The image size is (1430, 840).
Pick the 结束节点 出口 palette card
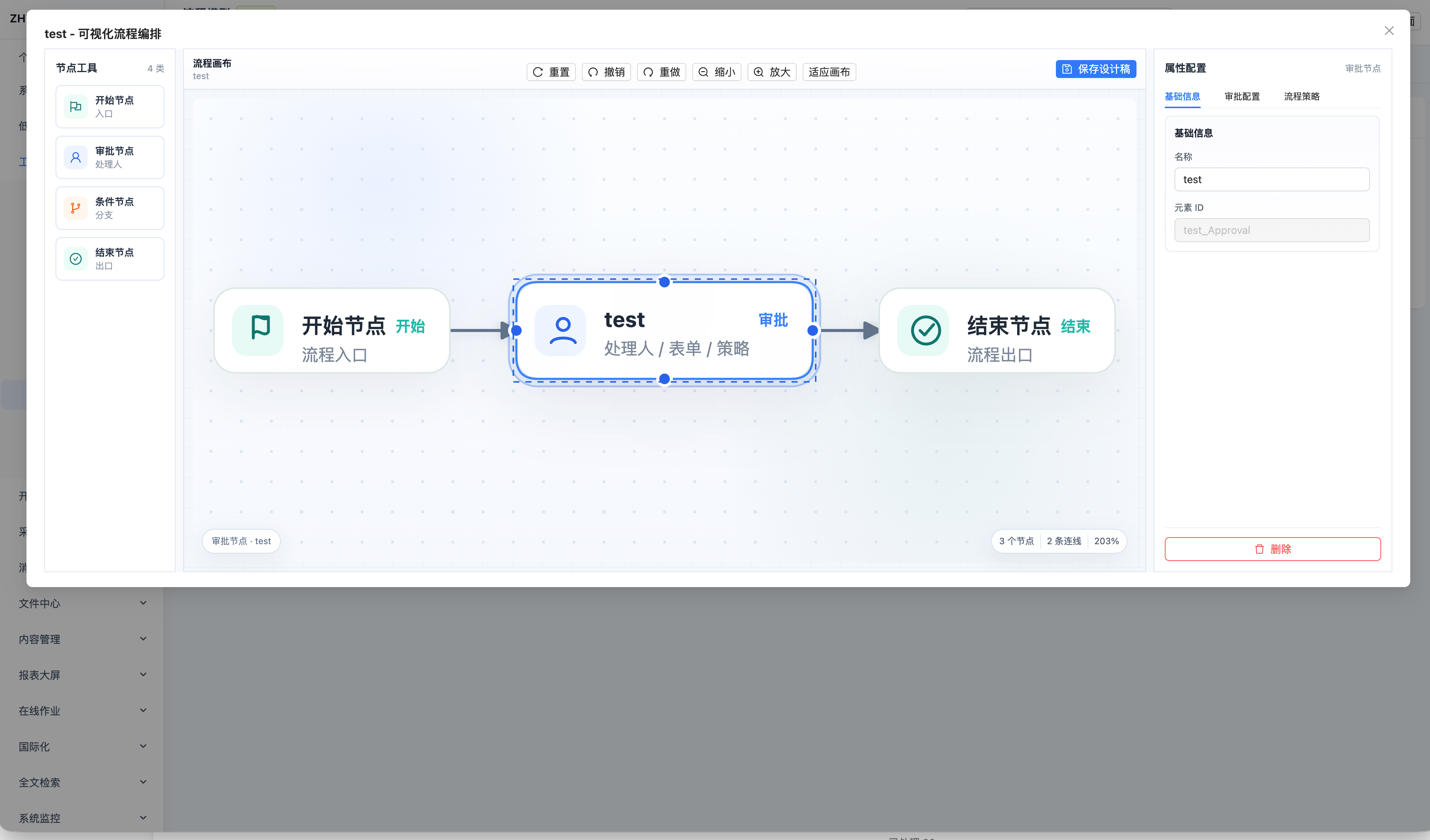tap(110, 259)
